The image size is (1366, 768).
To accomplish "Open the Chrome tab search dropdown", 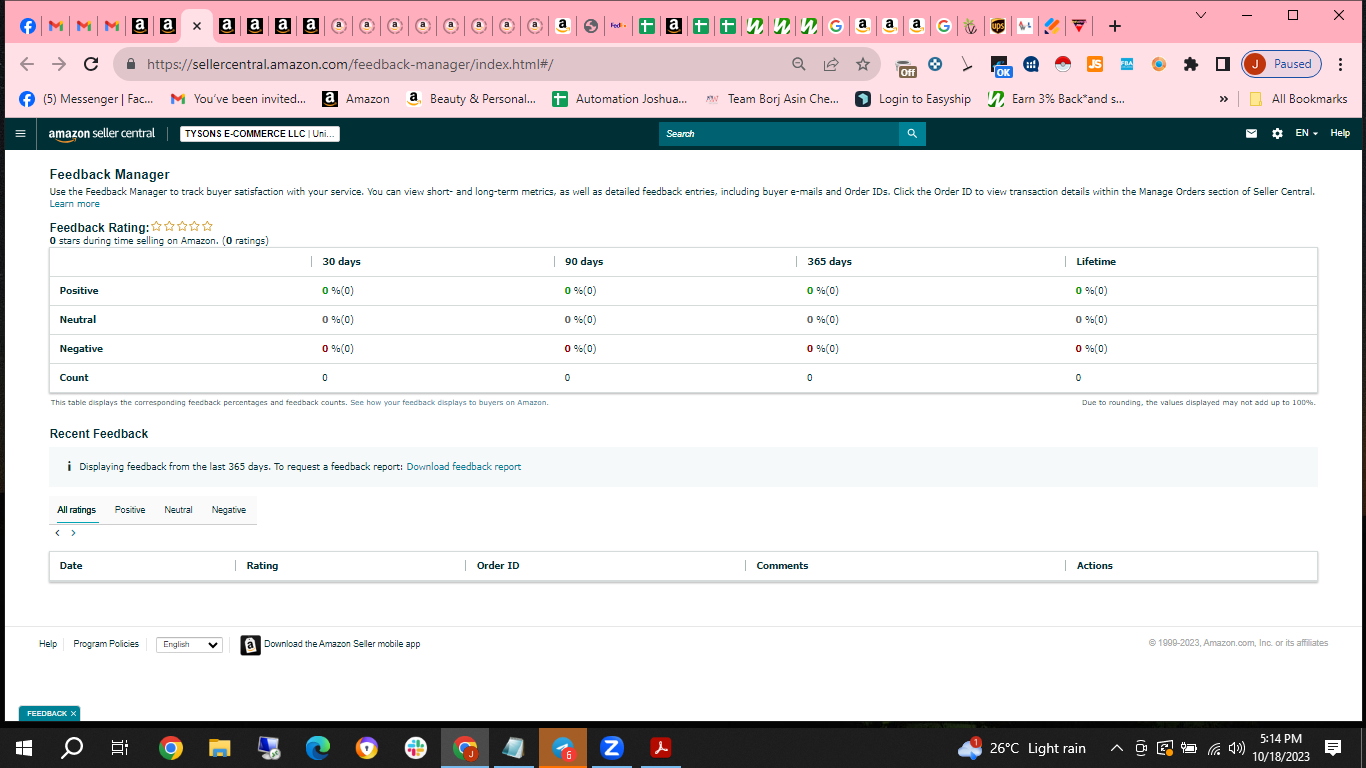I will pos(1201,15).
